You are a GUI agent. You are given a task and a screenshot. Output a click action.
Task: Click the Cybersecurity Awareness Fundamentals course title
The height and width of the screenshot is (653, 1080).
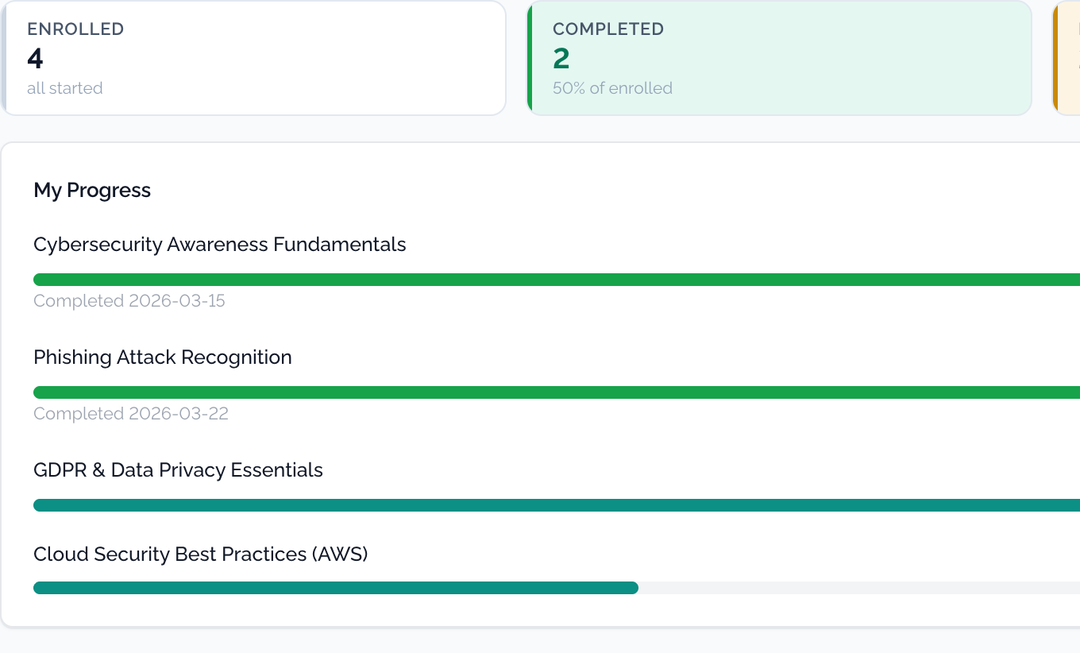tap(220, 245)
